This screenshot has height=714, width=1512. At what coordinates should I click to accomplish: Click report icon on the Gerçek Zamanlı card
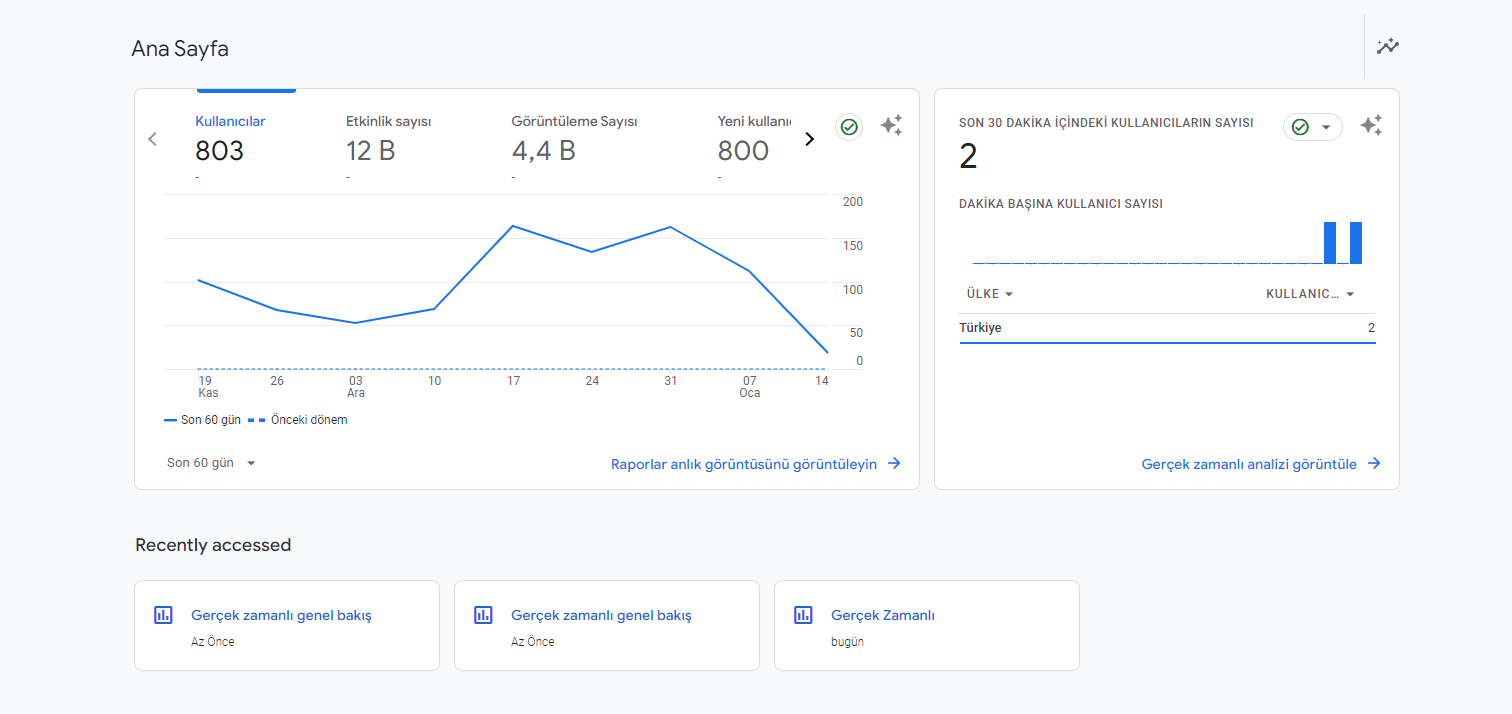[803, 615]
